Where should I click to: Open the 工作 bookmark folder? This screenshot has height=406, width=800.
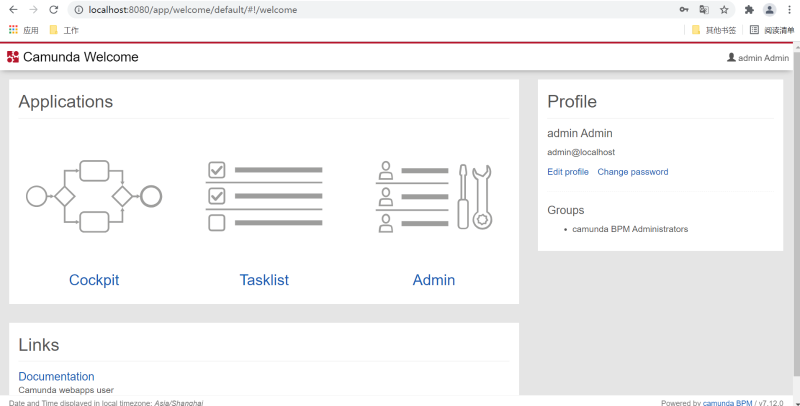click(64, 30)
